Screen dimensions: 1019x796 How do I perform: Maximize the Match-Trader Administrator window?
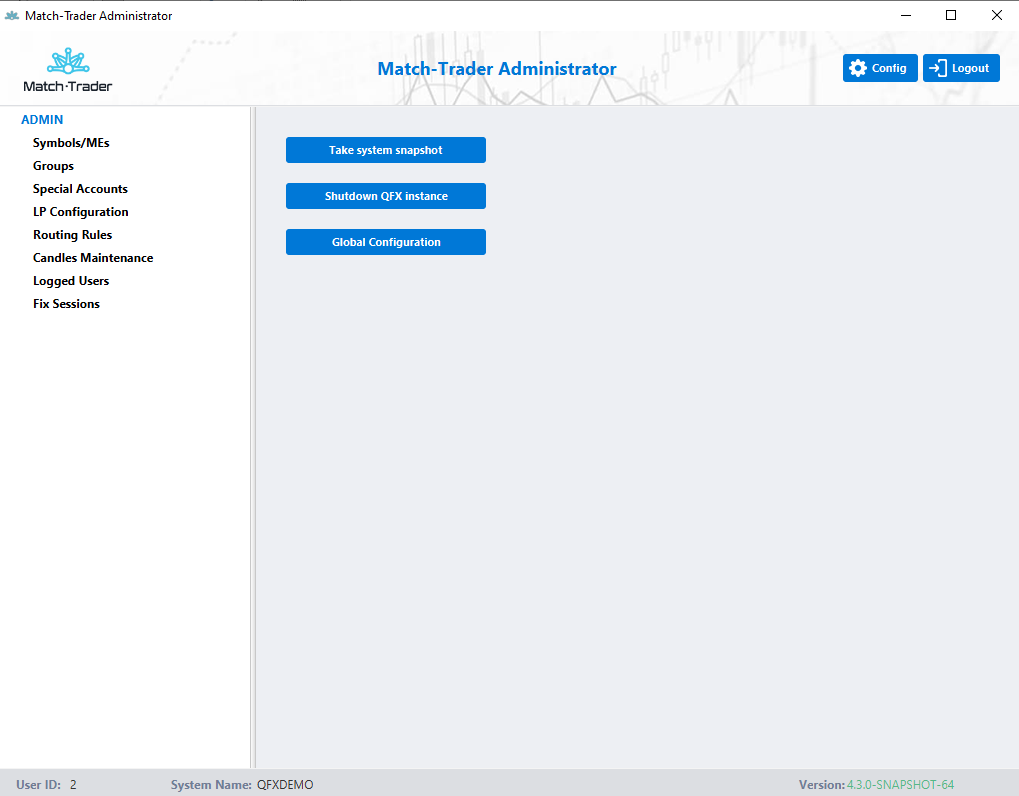coord(951,16)
